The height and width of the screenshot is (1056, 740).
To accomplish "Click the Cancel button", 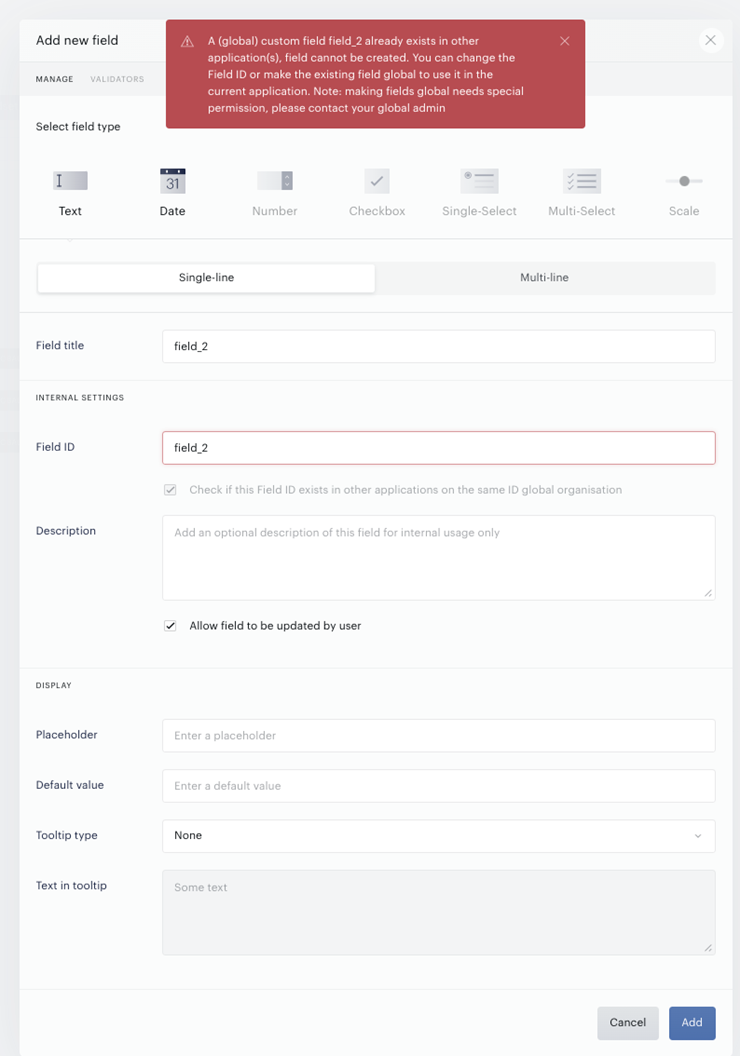I will coord(628,1022).
